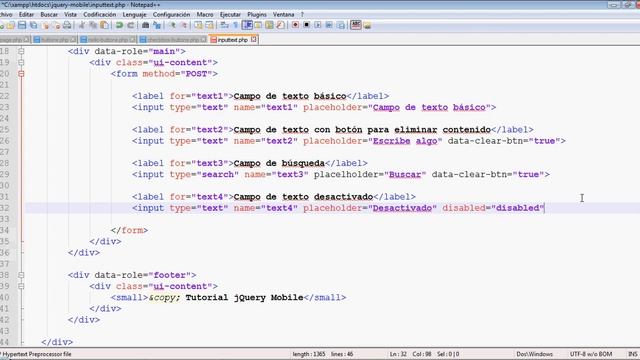Image resolution: width=640 pixels, height=360 pixels.
Task: Collapse the footer div fold on line 38
Action: [21, 275]
